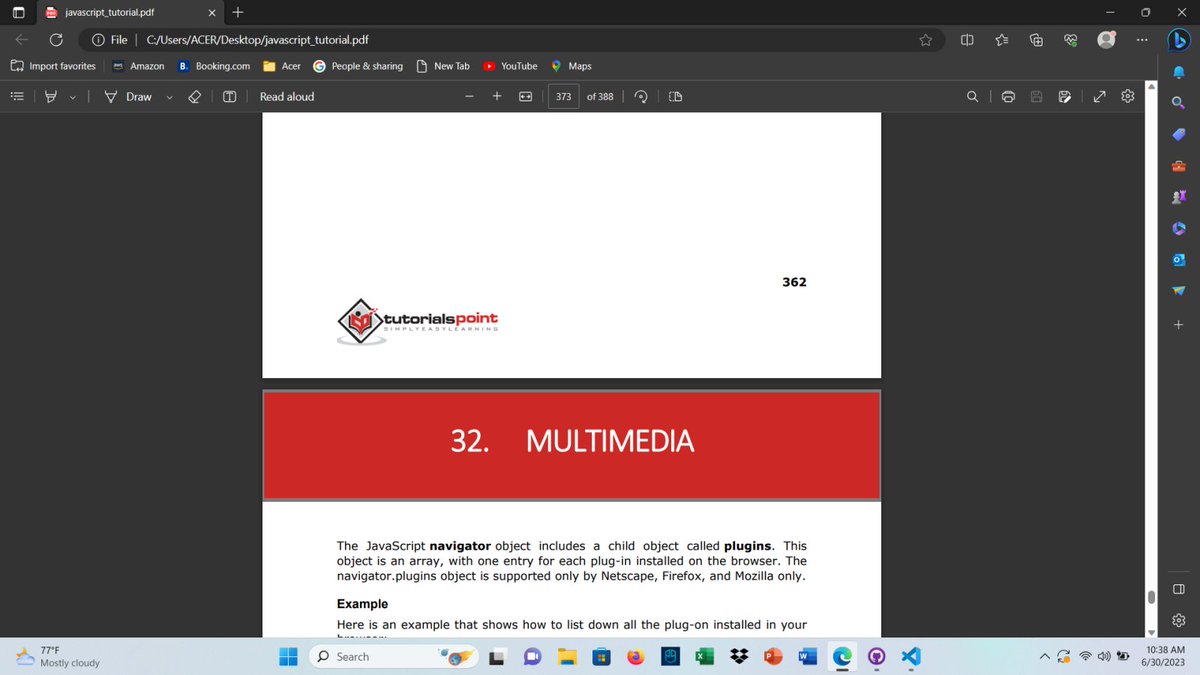
Task: Enable split screen view
Action: click(967, 40)
